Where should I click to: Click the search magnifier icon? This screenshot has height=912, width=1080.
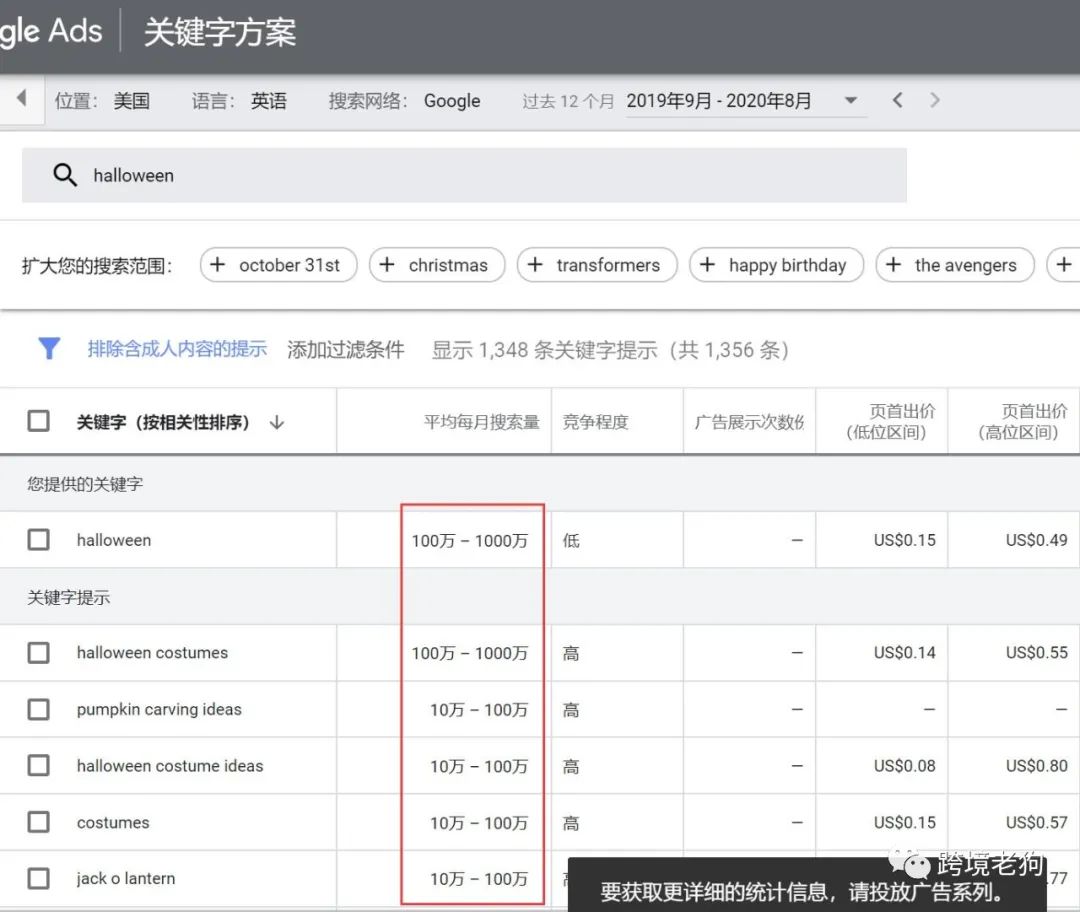click(65, 175)
